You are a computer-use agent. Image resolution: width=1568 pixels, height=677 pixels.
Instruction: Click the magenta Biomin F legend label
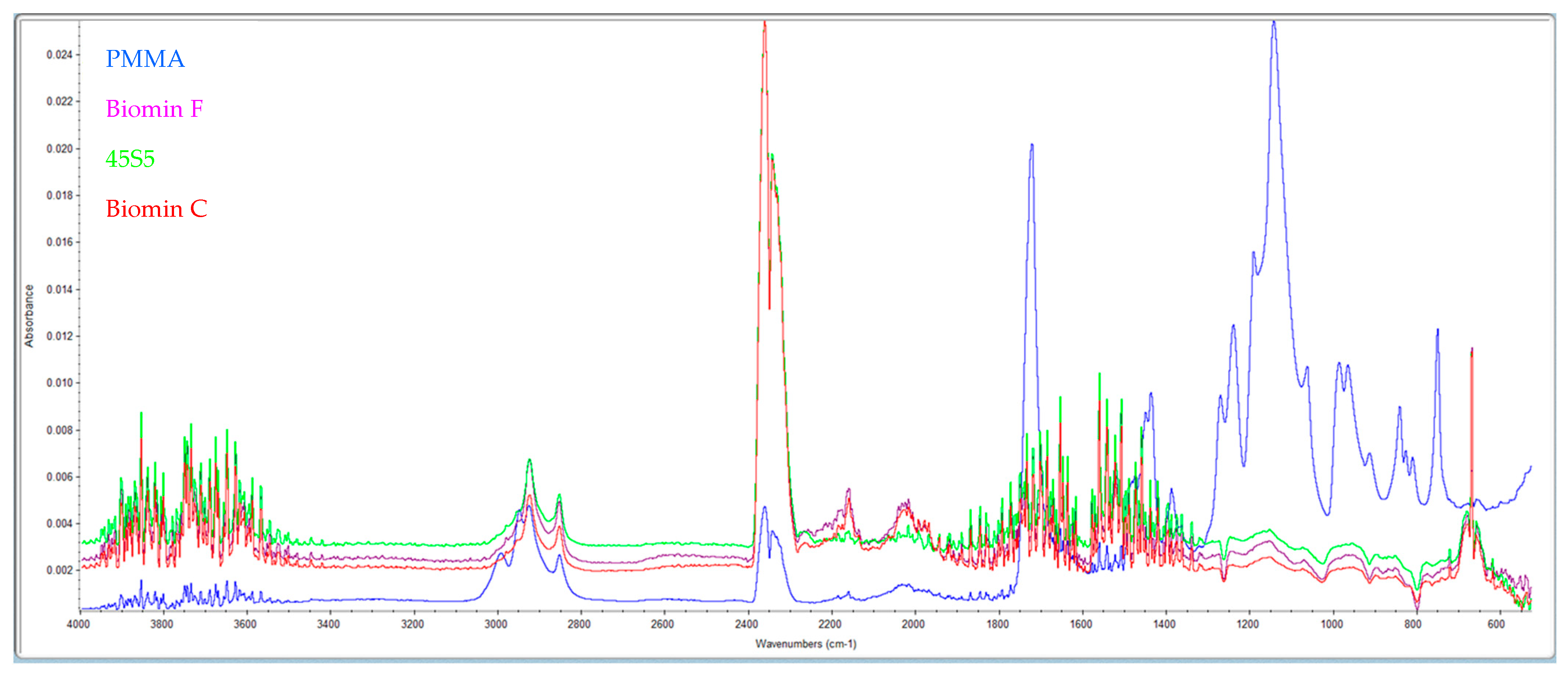(154, 109)
